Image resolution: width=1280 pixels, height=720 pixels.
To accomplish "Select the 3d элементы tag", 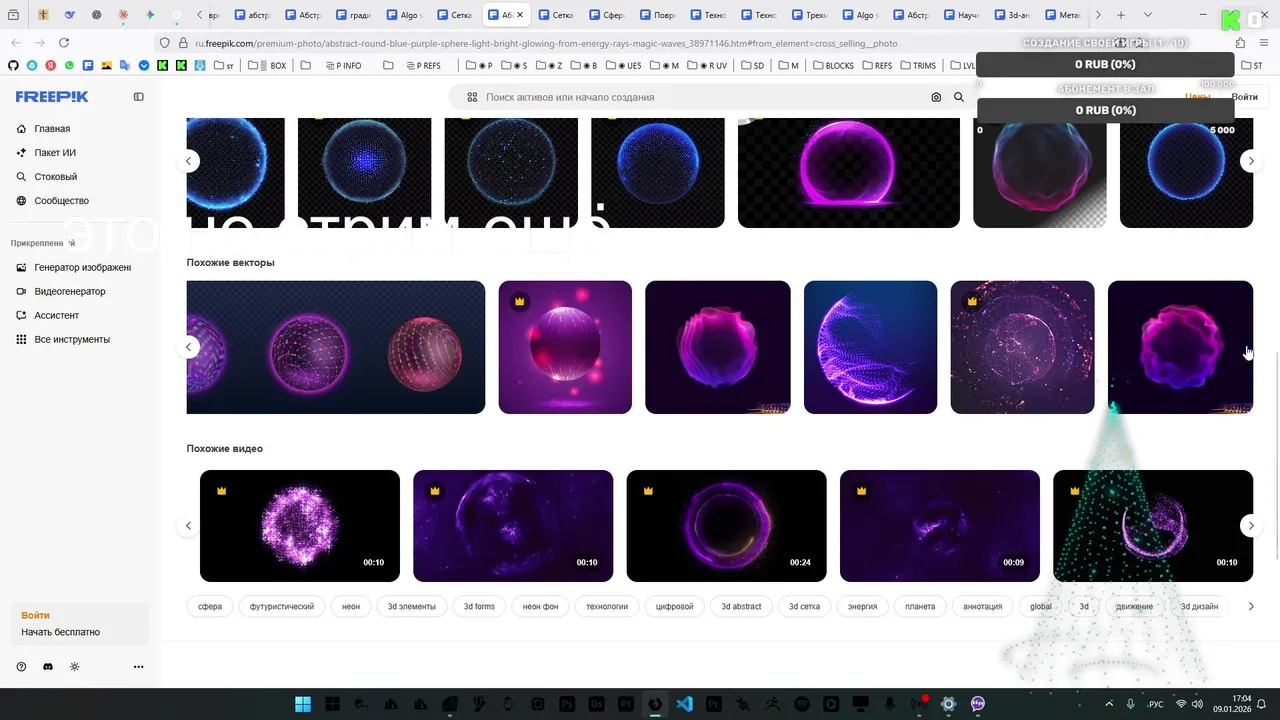I will [x=412, y=606].
